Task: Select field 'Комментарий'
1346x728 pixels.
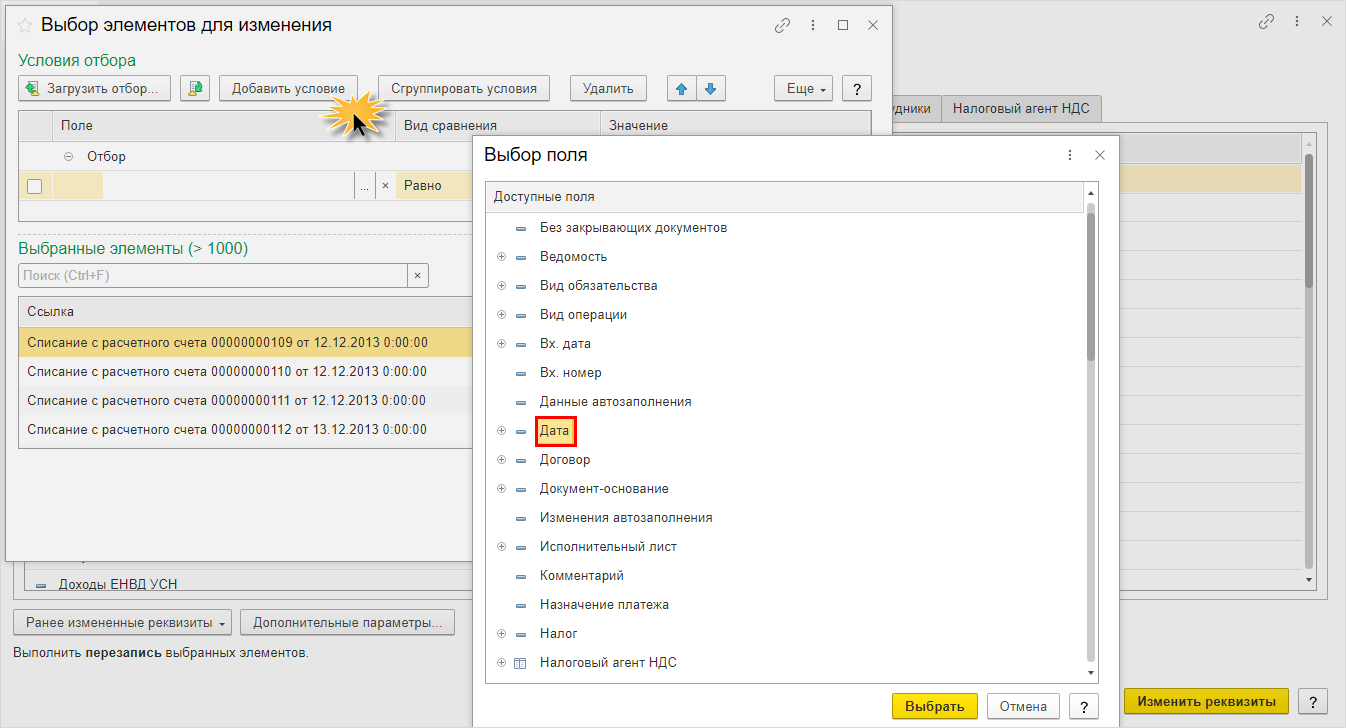Action: tap(582, 576)
